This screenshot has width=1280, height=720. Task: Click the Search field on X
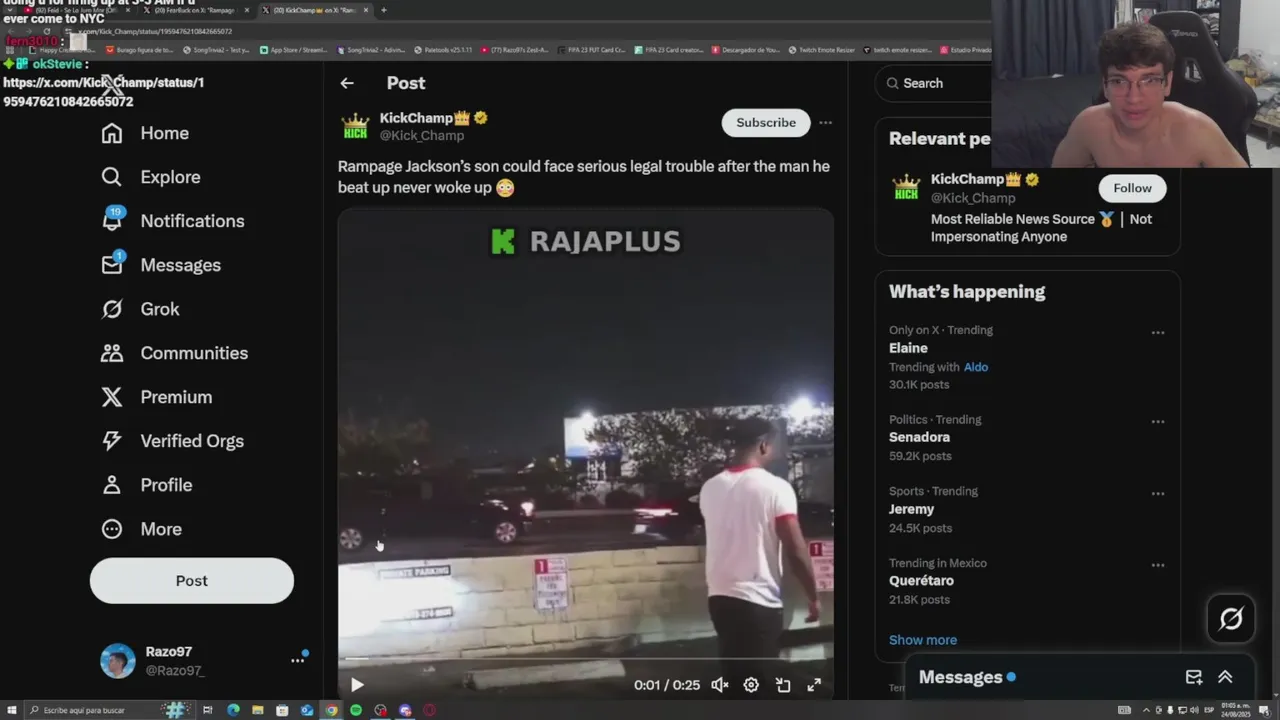(935, 83)
